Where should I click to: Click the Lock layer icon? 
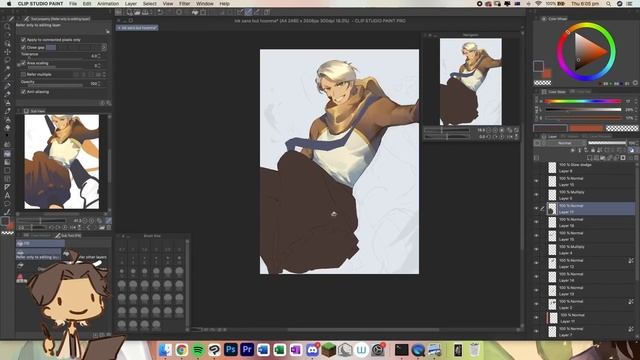pyautogui.click(x=593, y=150)
